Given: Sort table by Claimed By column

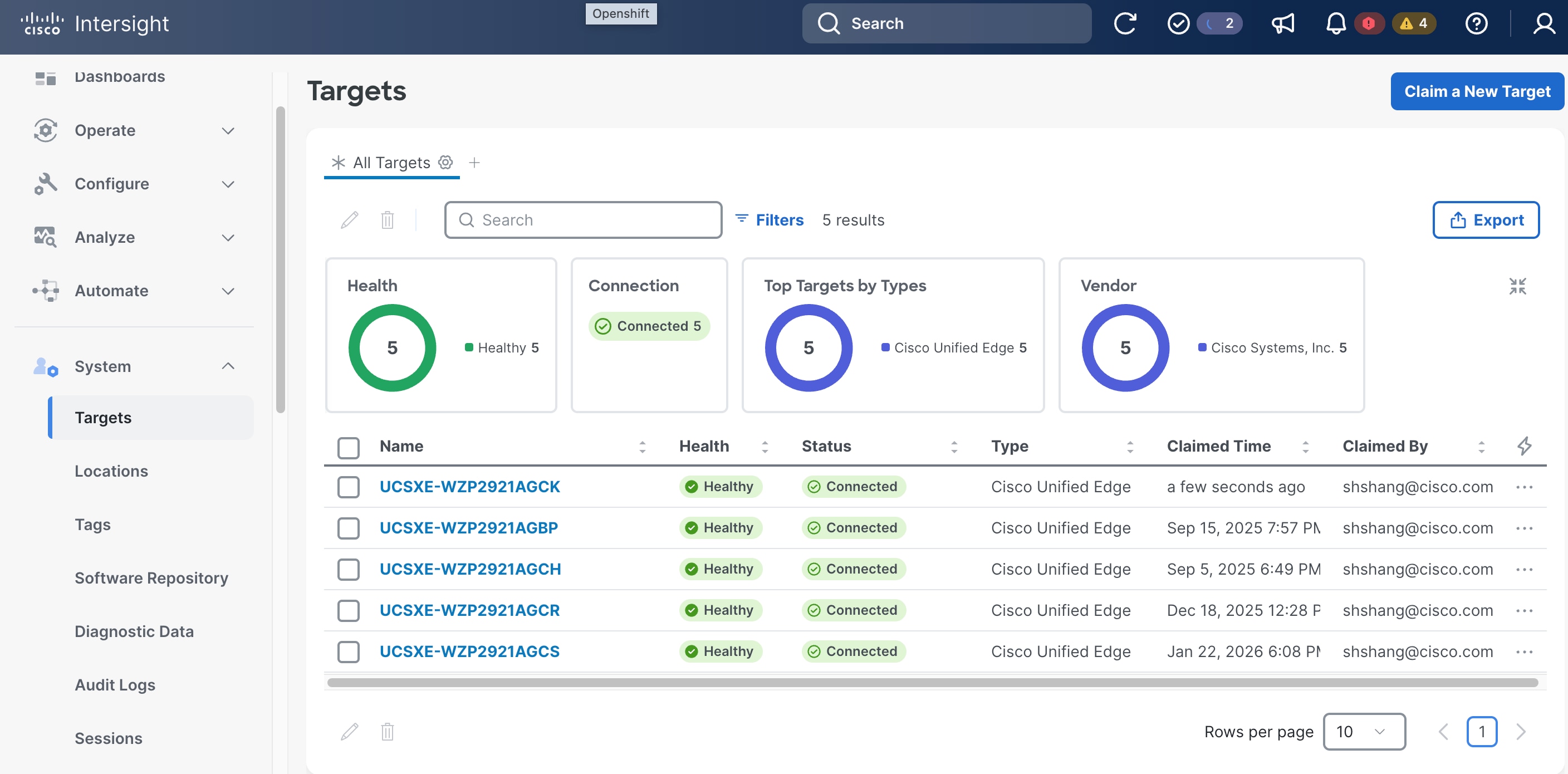Looking at the screenshot, I should pos(1481,447).
